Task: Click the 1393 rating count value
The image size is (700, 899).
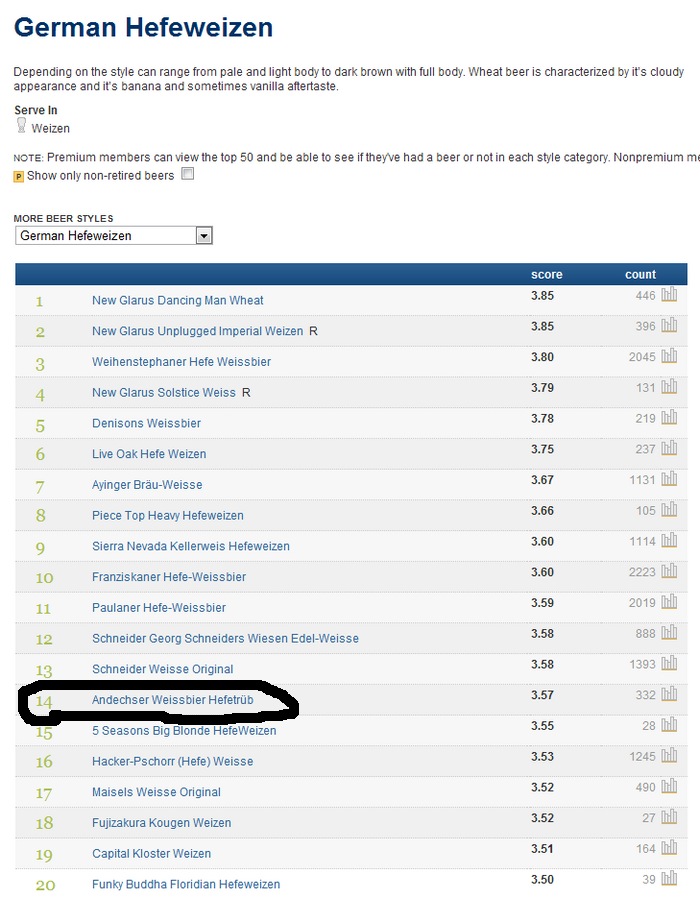Action: click(x=642, y=664)
